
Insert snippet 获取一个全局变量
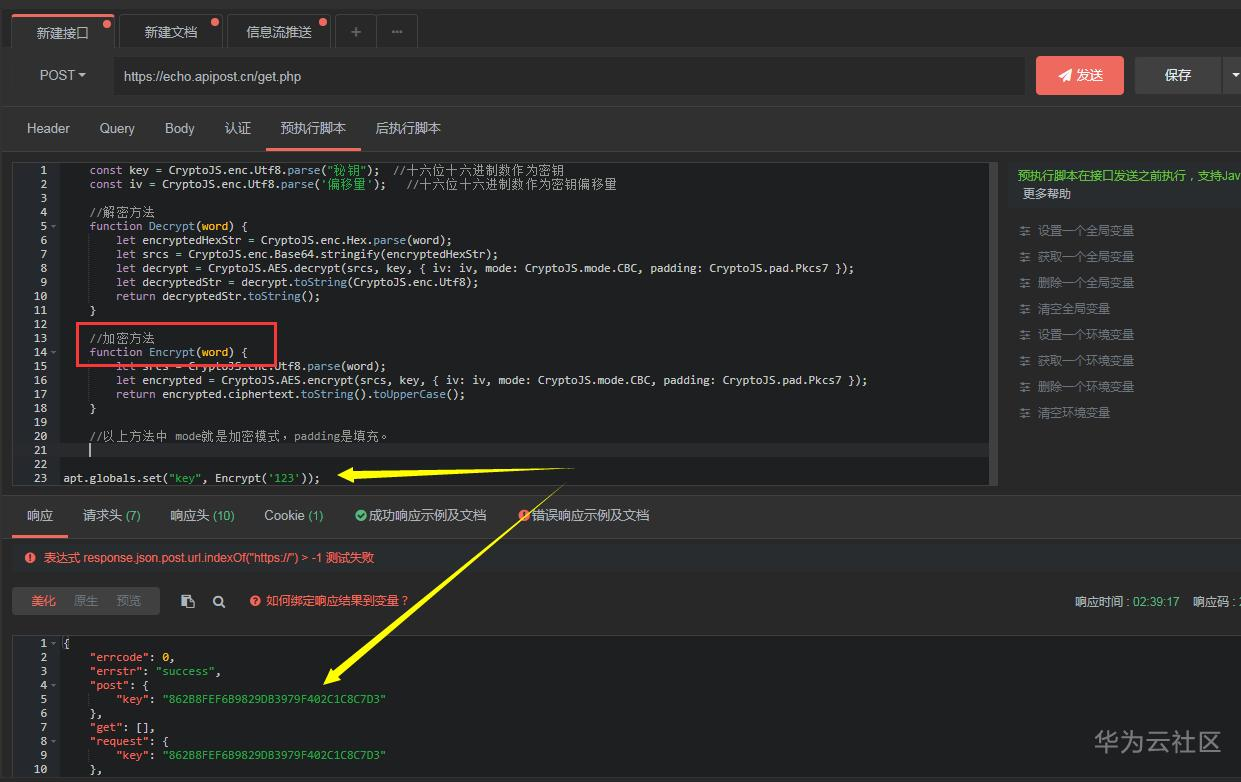click(x=1086, y=256)
